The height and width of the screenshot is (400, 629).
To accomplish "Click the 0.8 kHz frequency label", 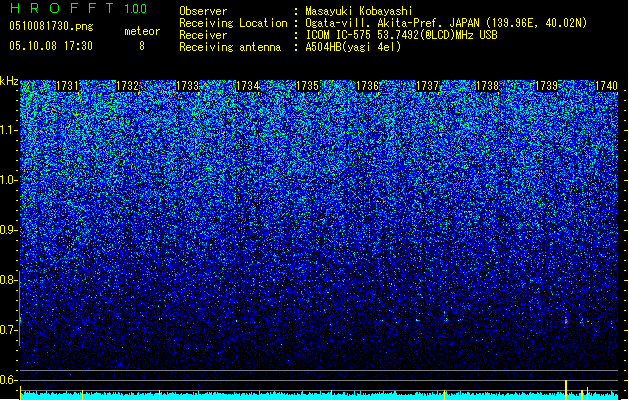I will pyautogui.click(x=9, y=280).
